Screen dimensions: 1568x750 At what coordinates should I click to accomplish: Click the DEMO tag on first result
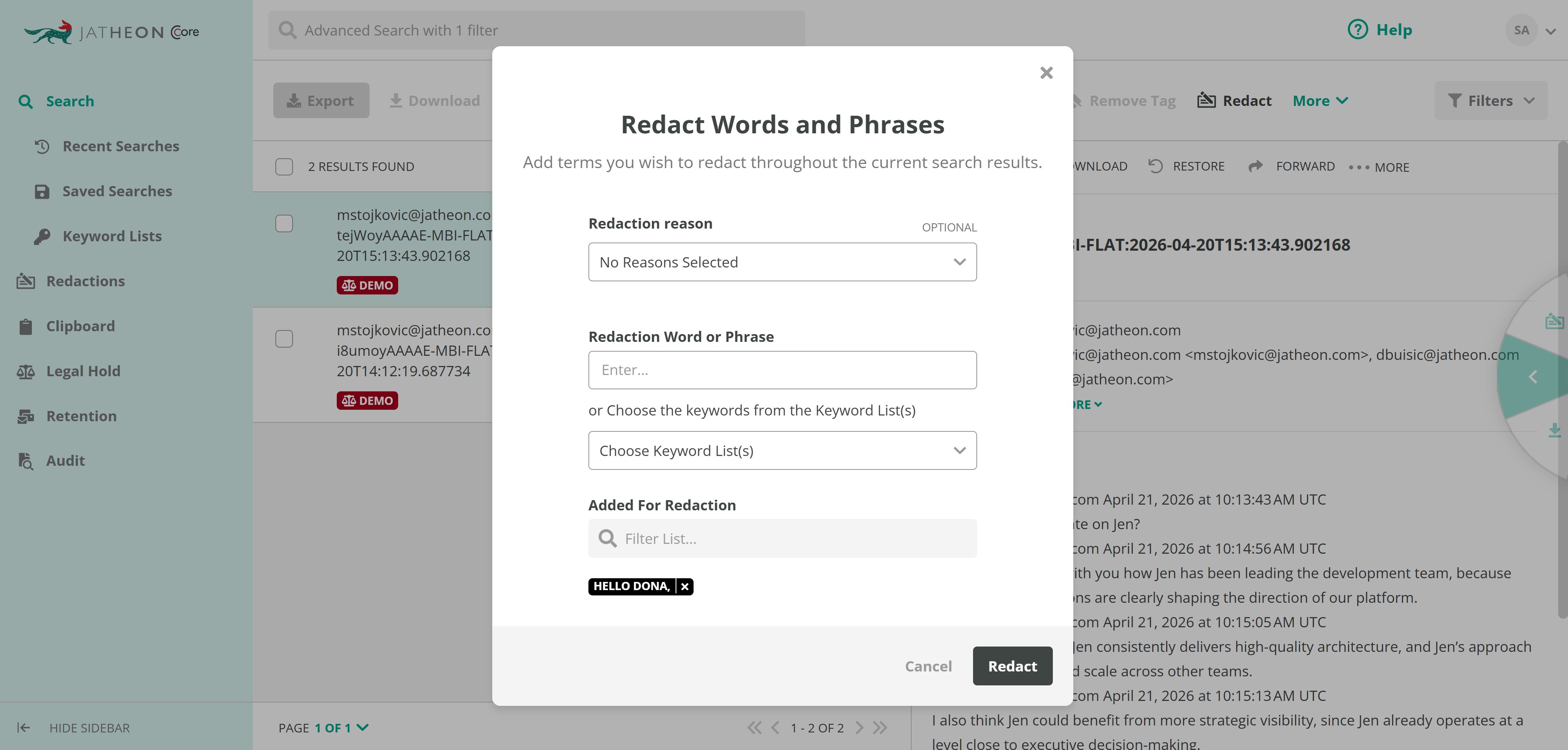click(x=367, y=285)
